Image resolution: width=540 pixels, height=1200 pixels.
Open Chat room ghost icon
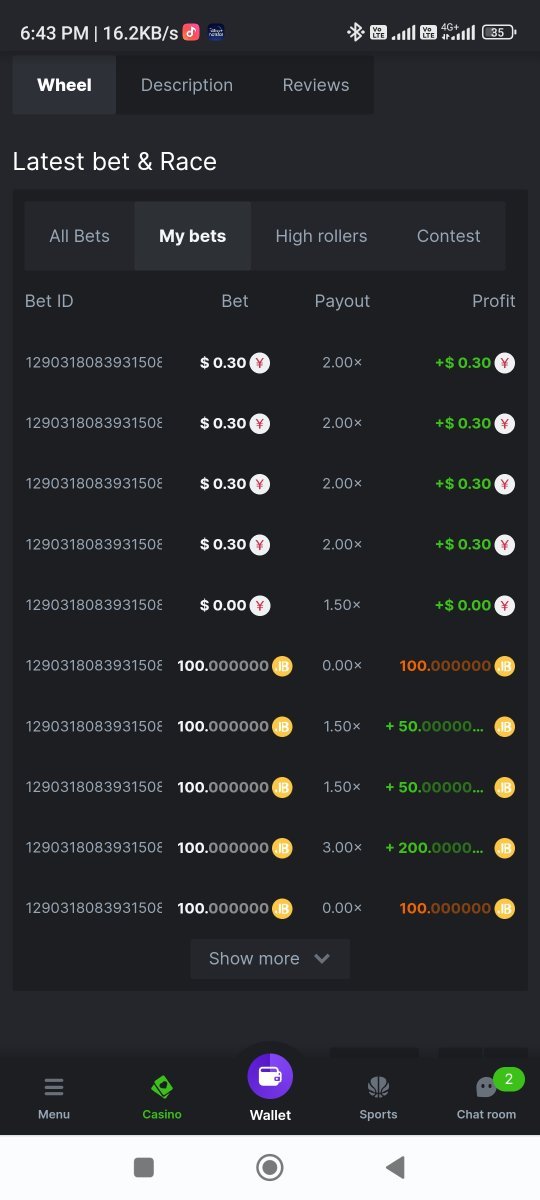[486, 1088]
